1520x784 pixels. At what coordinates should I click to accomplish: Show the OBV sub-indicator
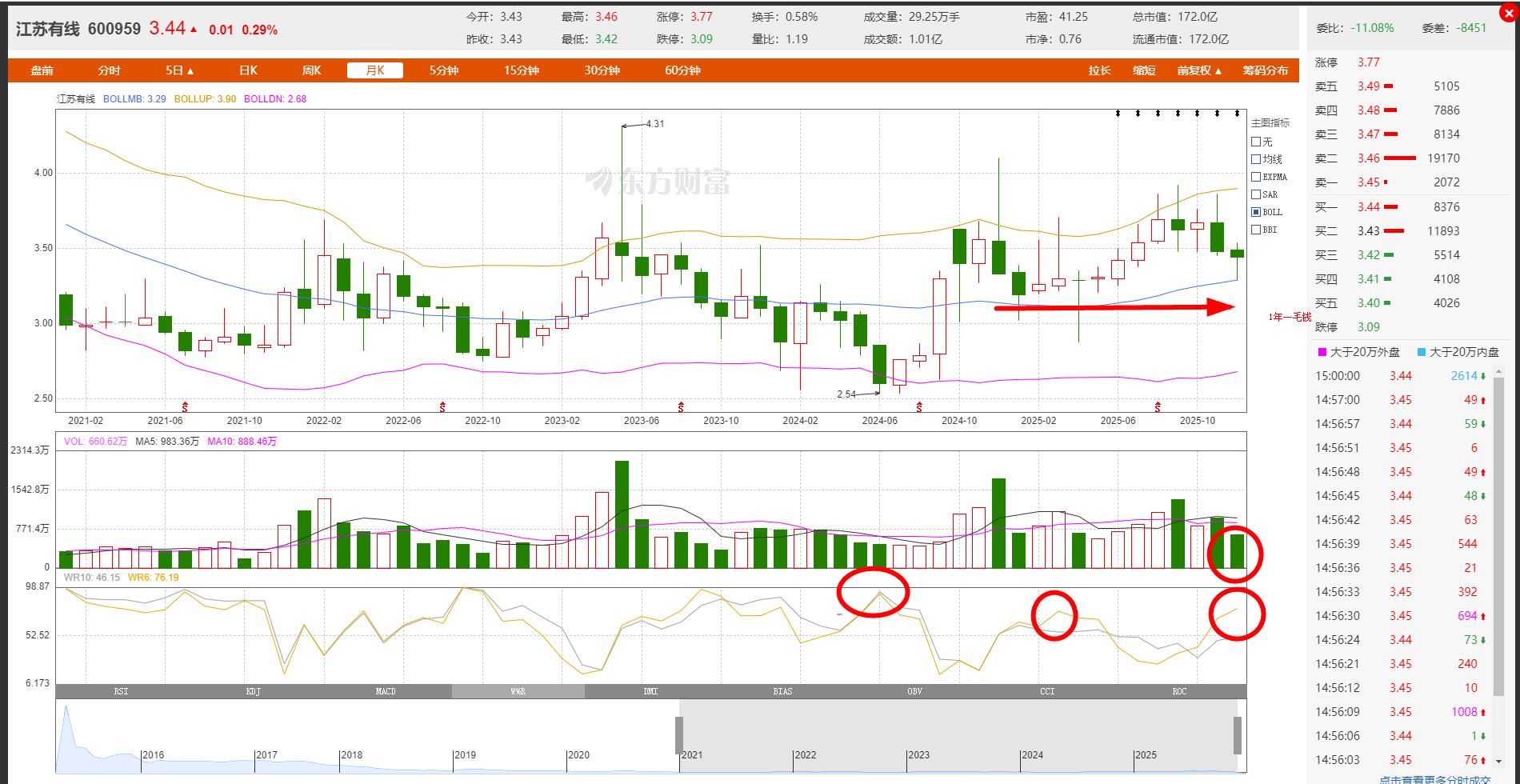coord(914,691)
